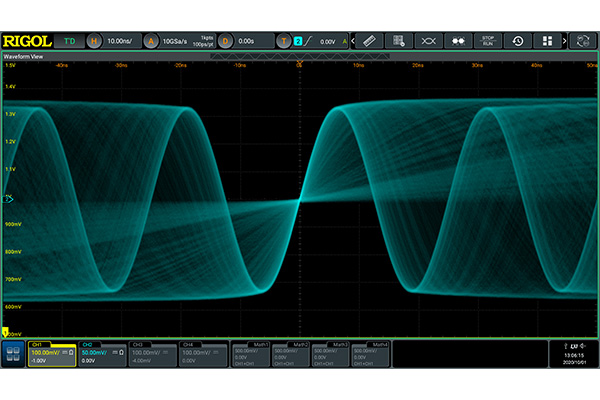Open the function navigation button bottom-left

coord(13,353)
